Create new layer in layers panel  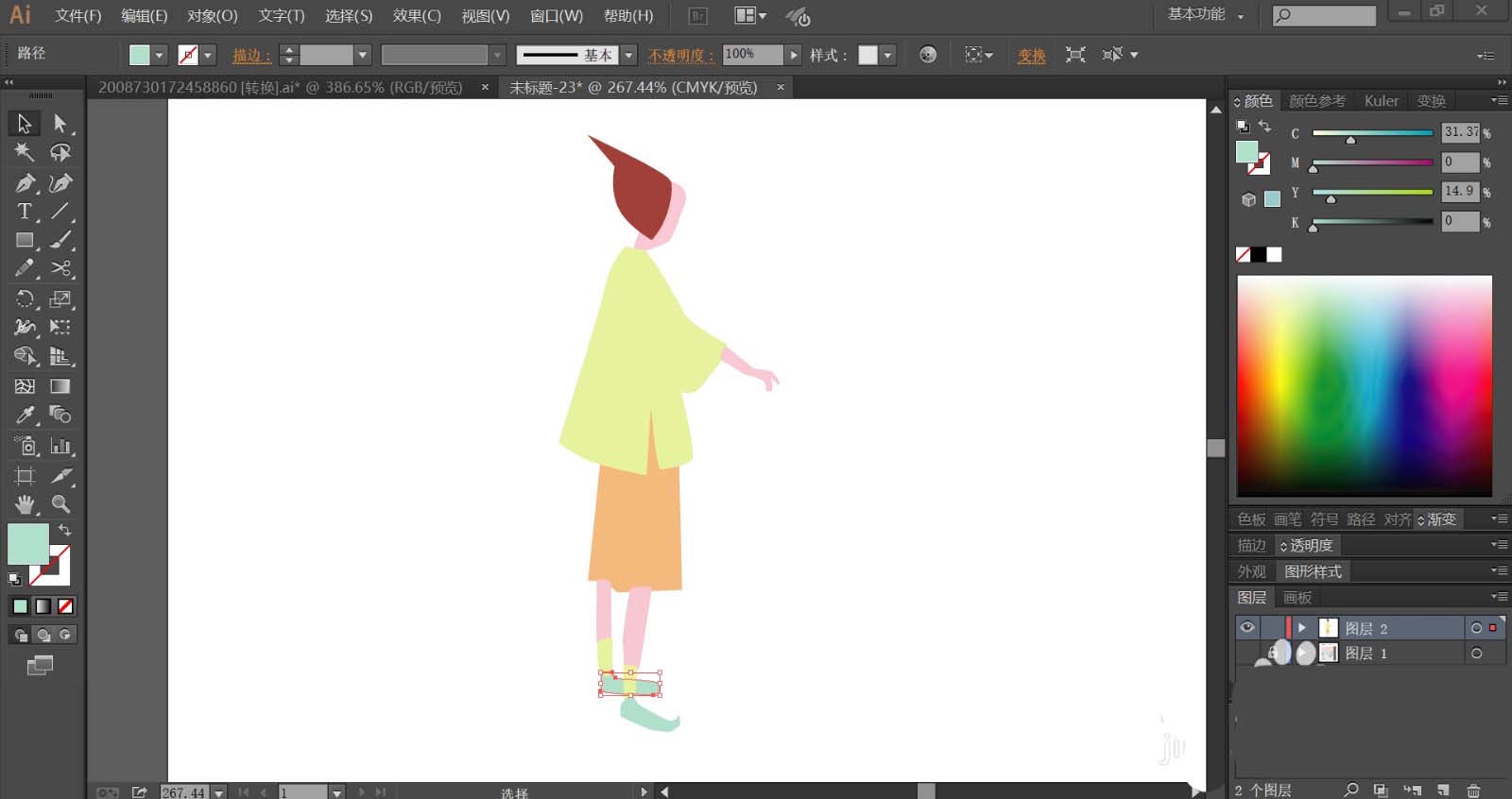tap(1443, 790)
